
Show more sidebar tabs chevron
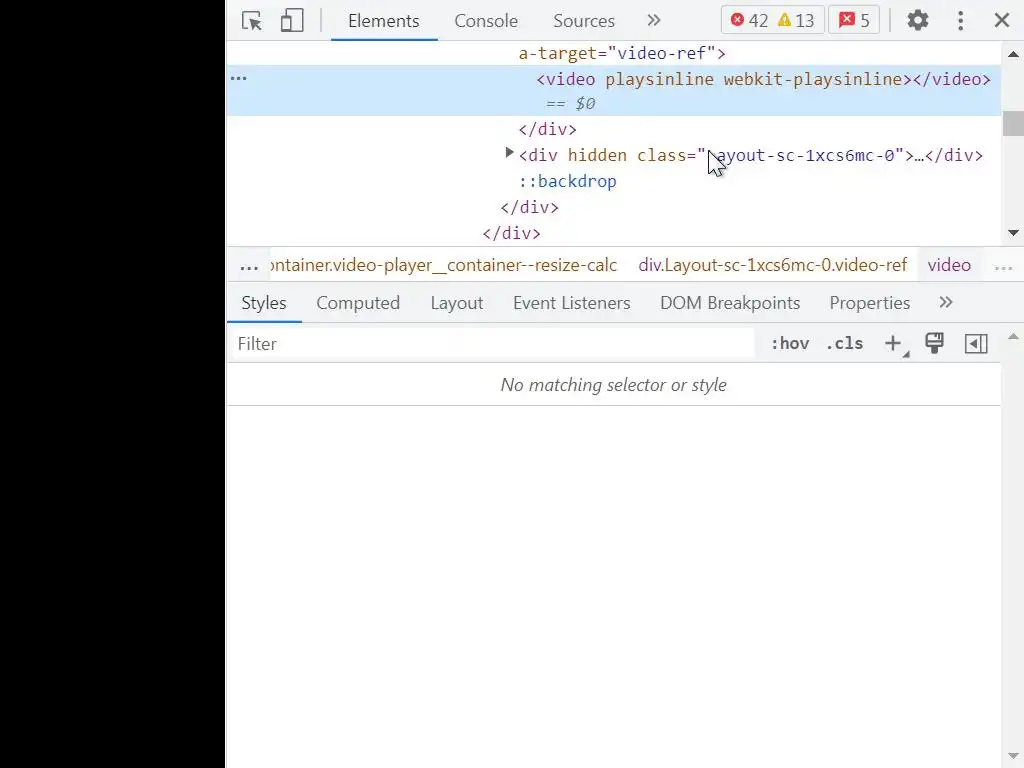[x=946, y=302]
